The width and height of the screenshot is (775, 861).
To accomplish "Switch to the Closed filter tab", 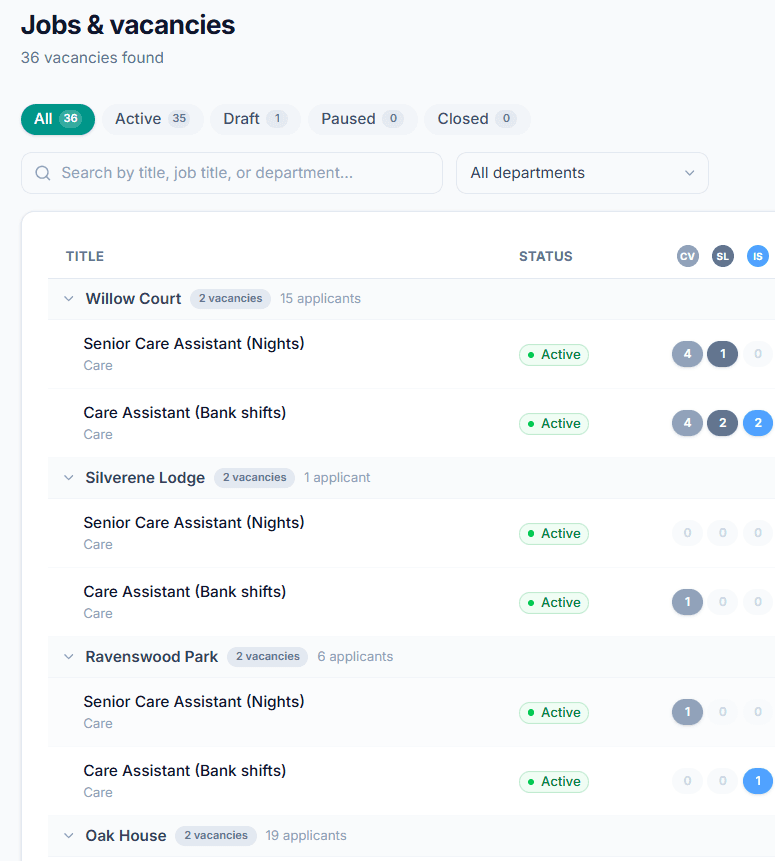I will [477, 119].
